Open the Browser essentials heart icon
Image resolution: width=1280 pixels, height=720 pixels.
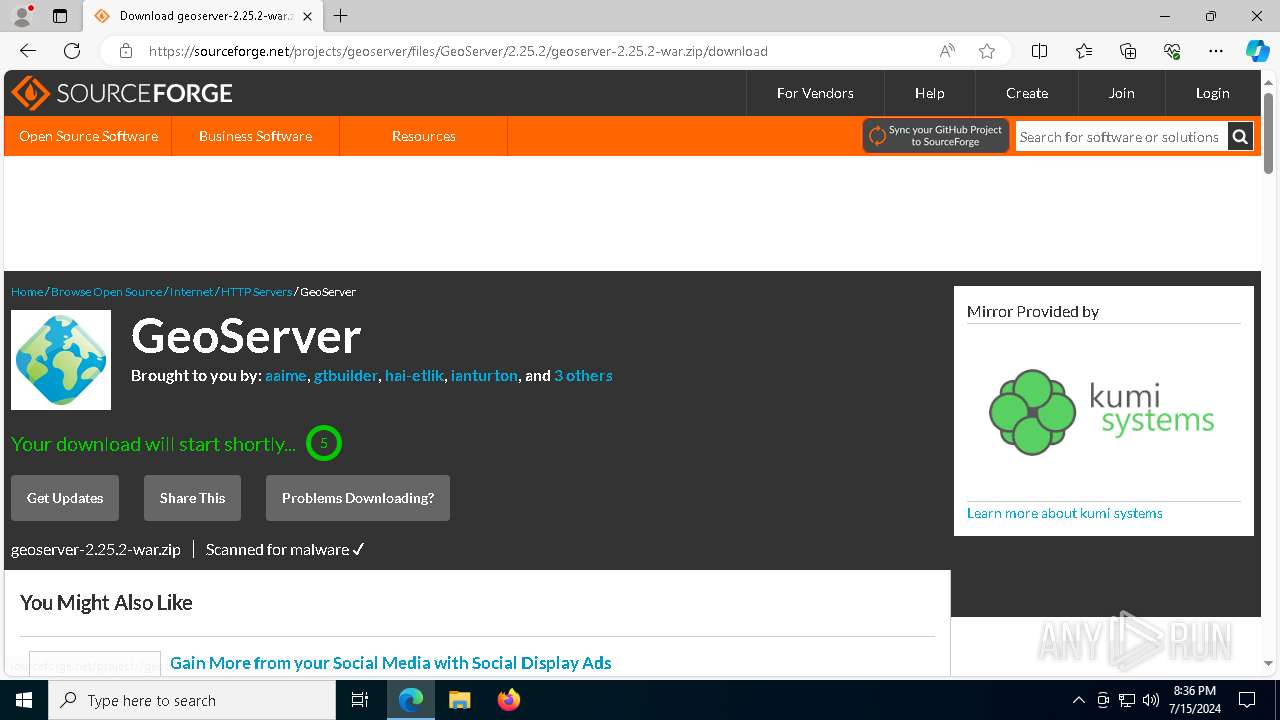[1172, 51]
